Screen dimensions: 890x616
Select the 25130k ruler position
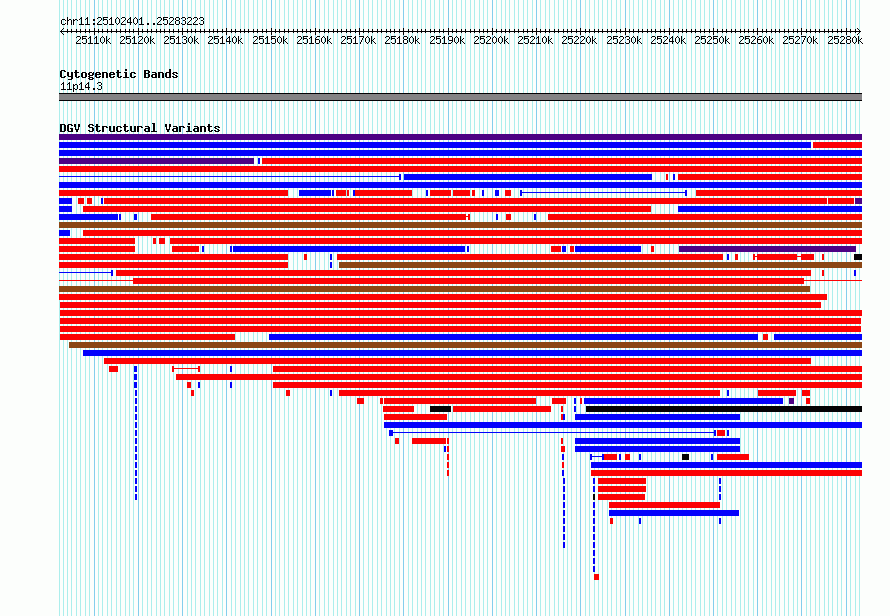[x=181, y=40]
